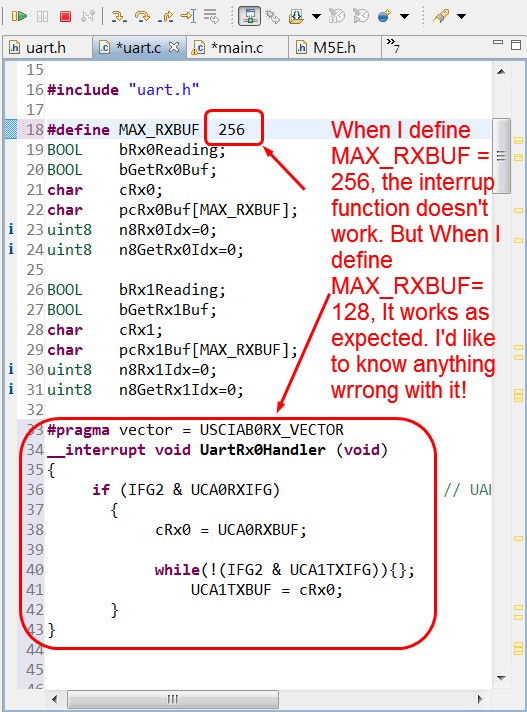Viewport: 527px width, 712px height.
Task: Toggle the pressed target-mode button in toolbar
Action: pos(250,17)
